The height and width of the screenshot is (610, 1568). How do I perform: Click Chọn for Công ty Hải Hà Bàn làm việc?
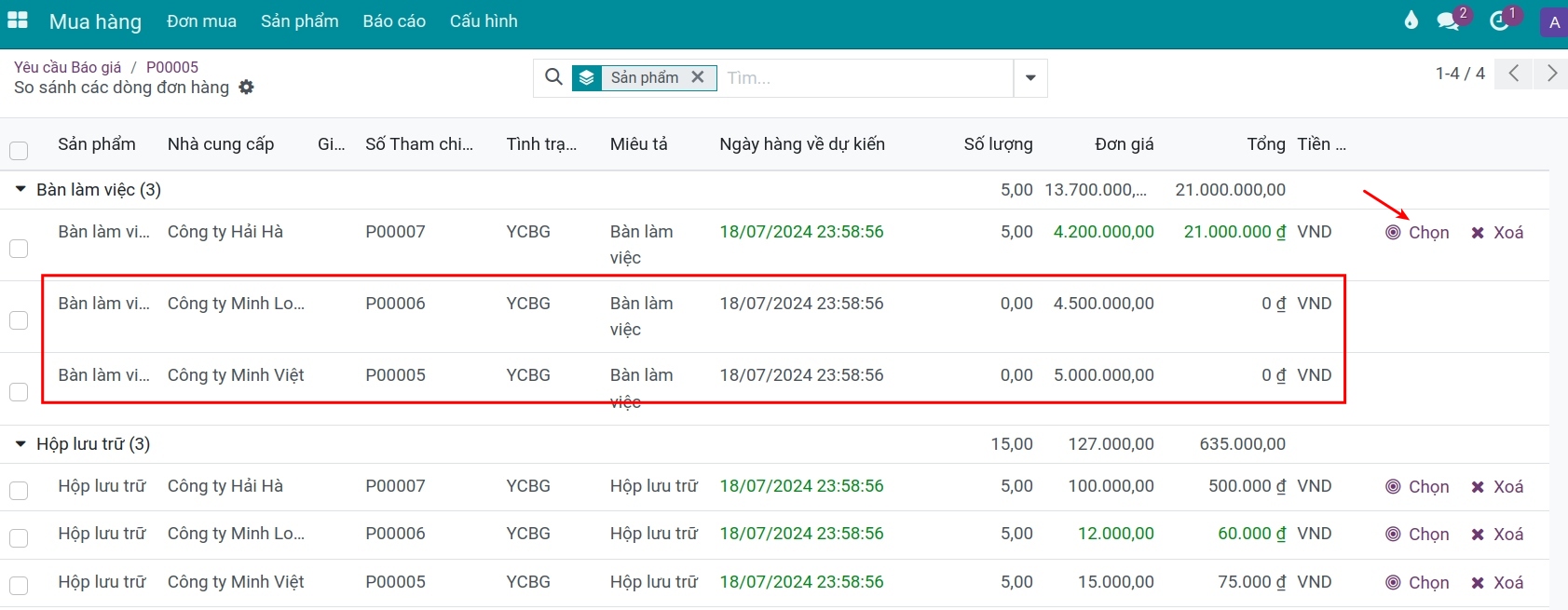tap(1417, 233)
